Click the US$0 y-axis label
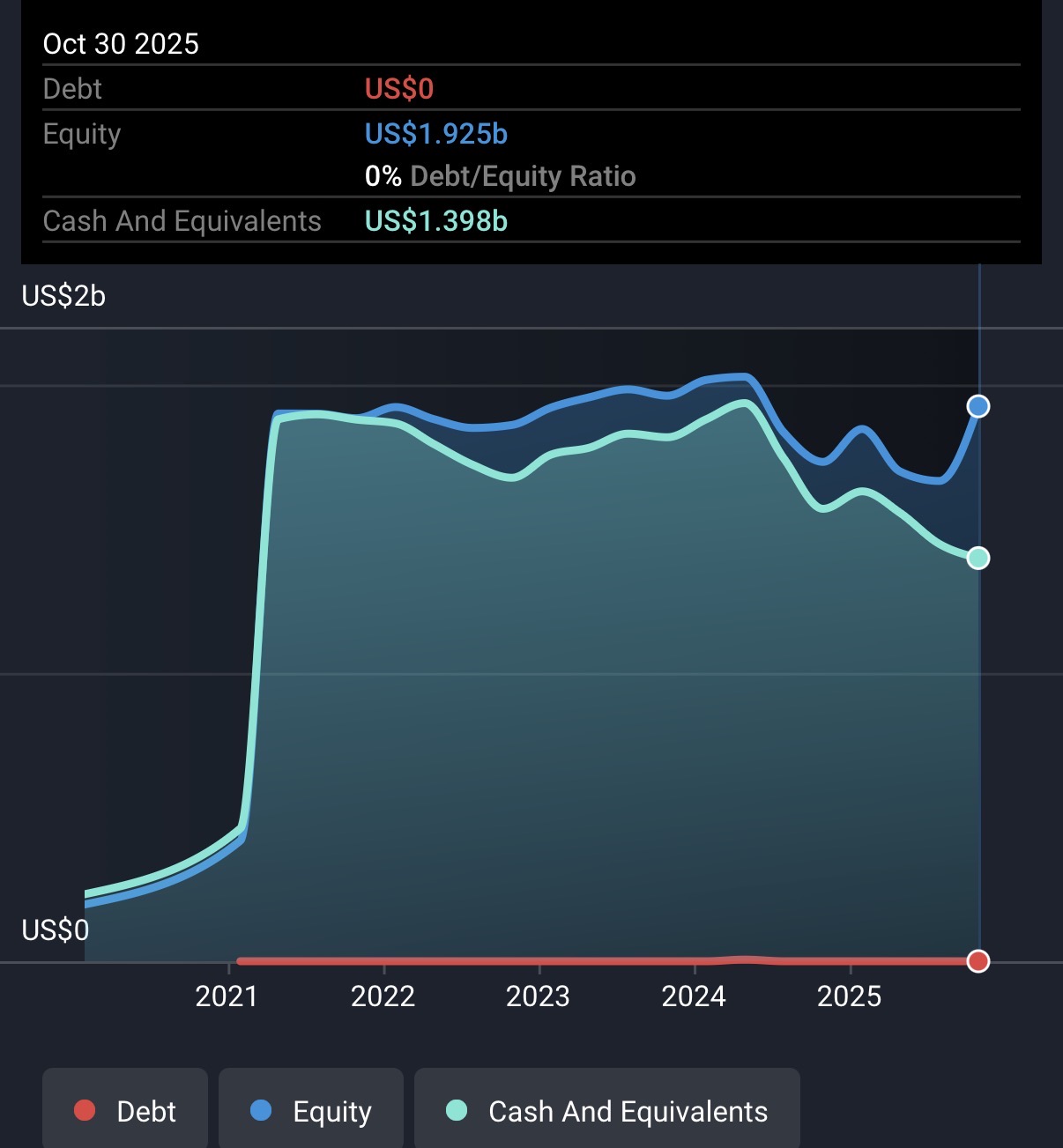 (x=55, y=930)
